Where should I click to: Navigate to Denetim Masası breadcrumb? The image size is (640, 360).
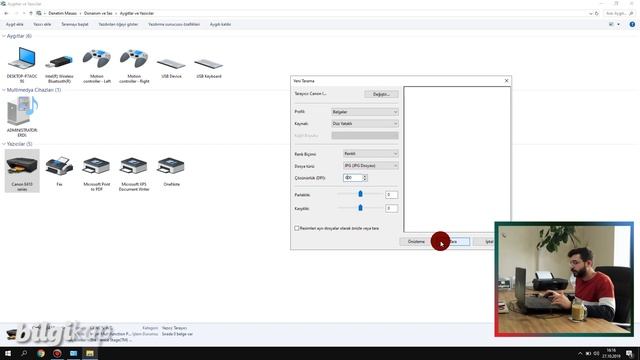point(62,13)
